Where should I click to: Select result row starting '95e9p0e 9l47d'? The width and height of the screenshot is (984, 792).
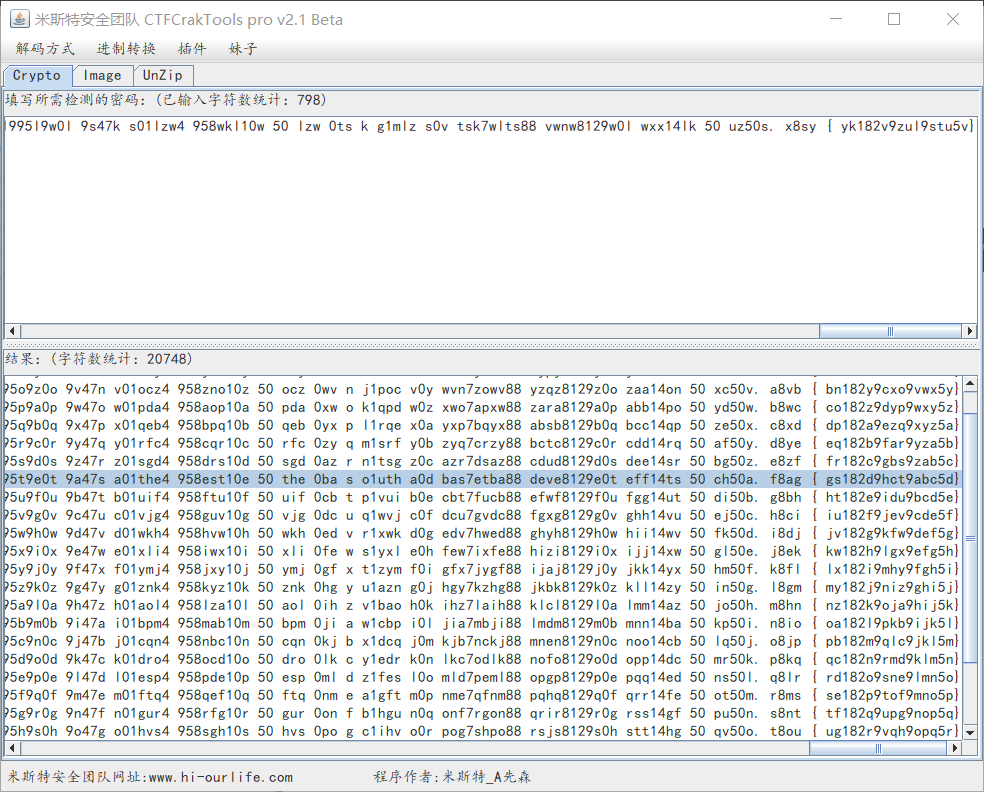click(483, 677)
